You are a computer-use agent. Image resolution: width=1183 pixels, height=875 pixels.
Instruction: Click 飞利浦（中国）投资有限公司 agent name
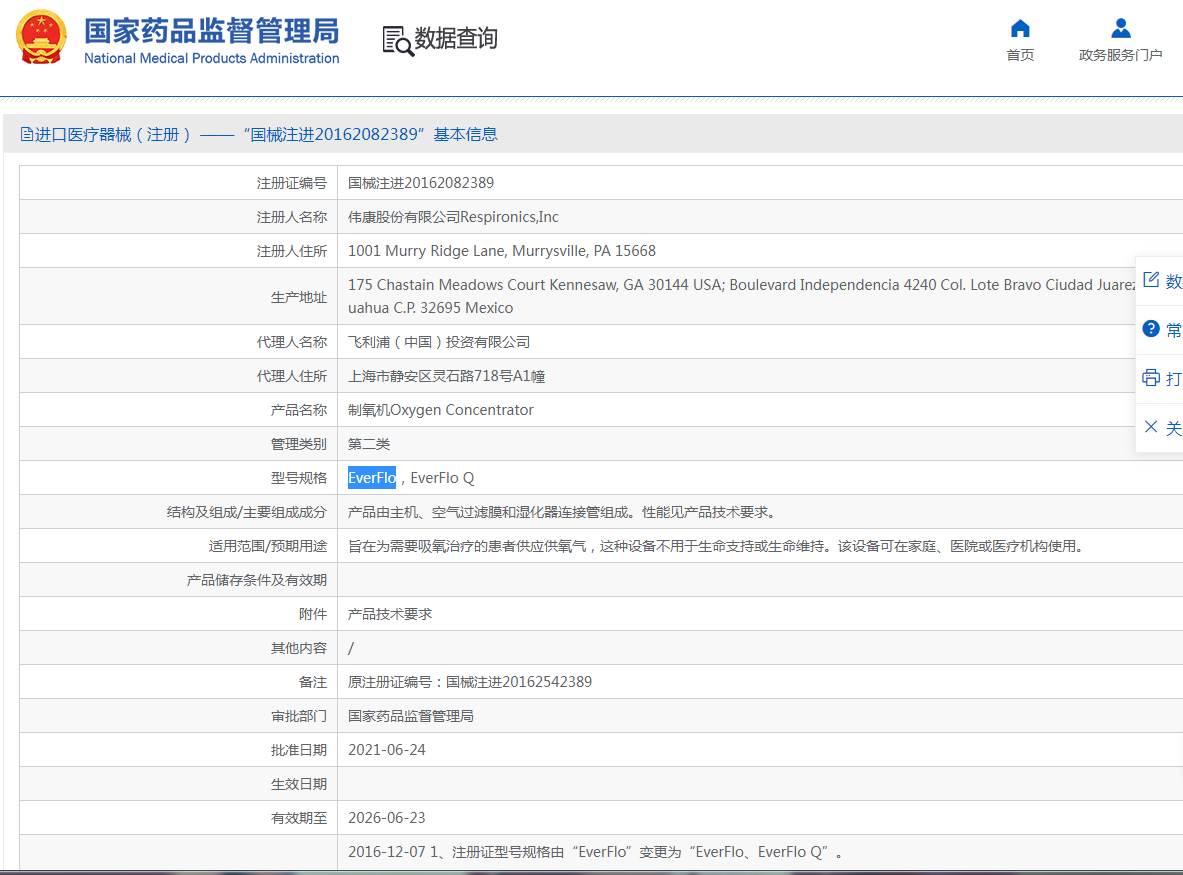tap(439, 342)
